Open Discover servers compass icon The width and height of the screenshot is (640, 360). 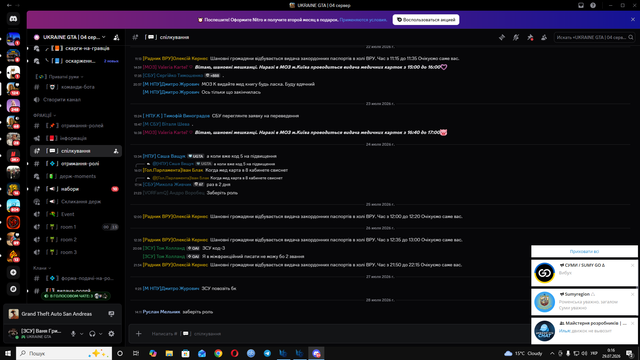13,289
